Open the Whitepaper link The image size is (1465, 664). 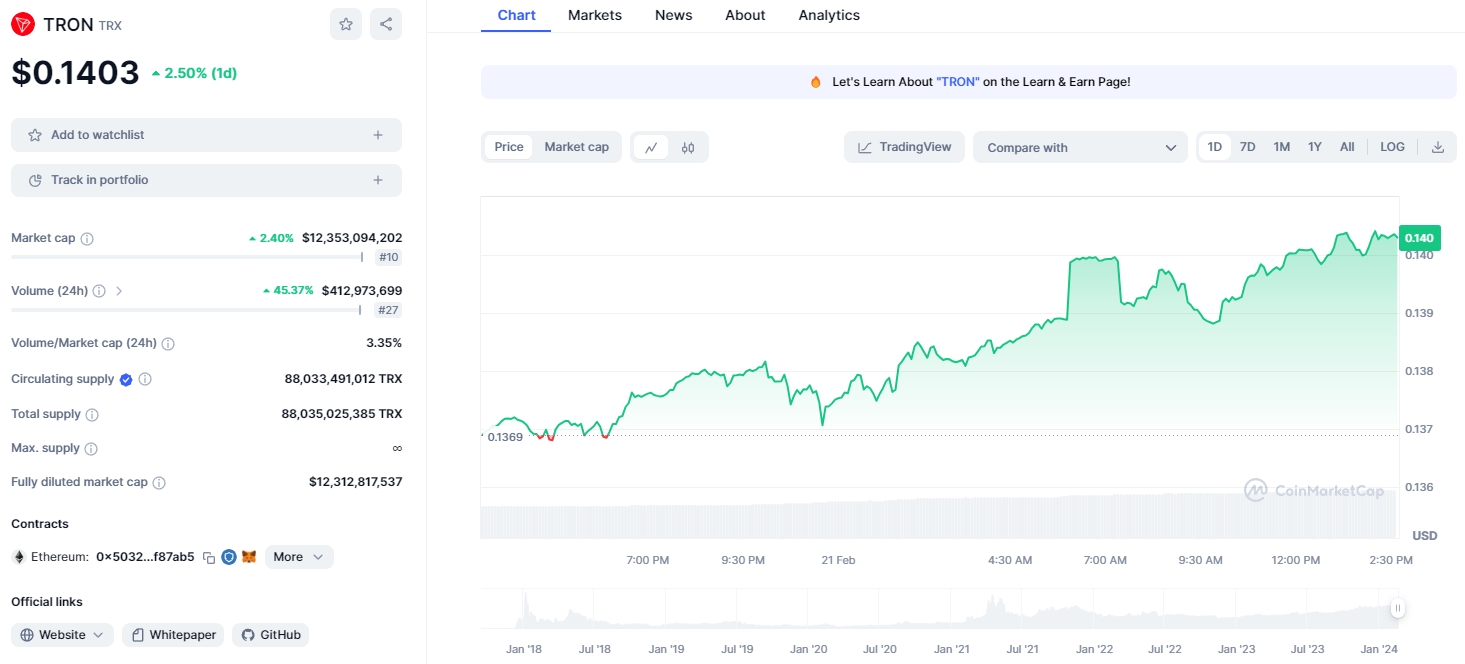[x=173, y=635]
